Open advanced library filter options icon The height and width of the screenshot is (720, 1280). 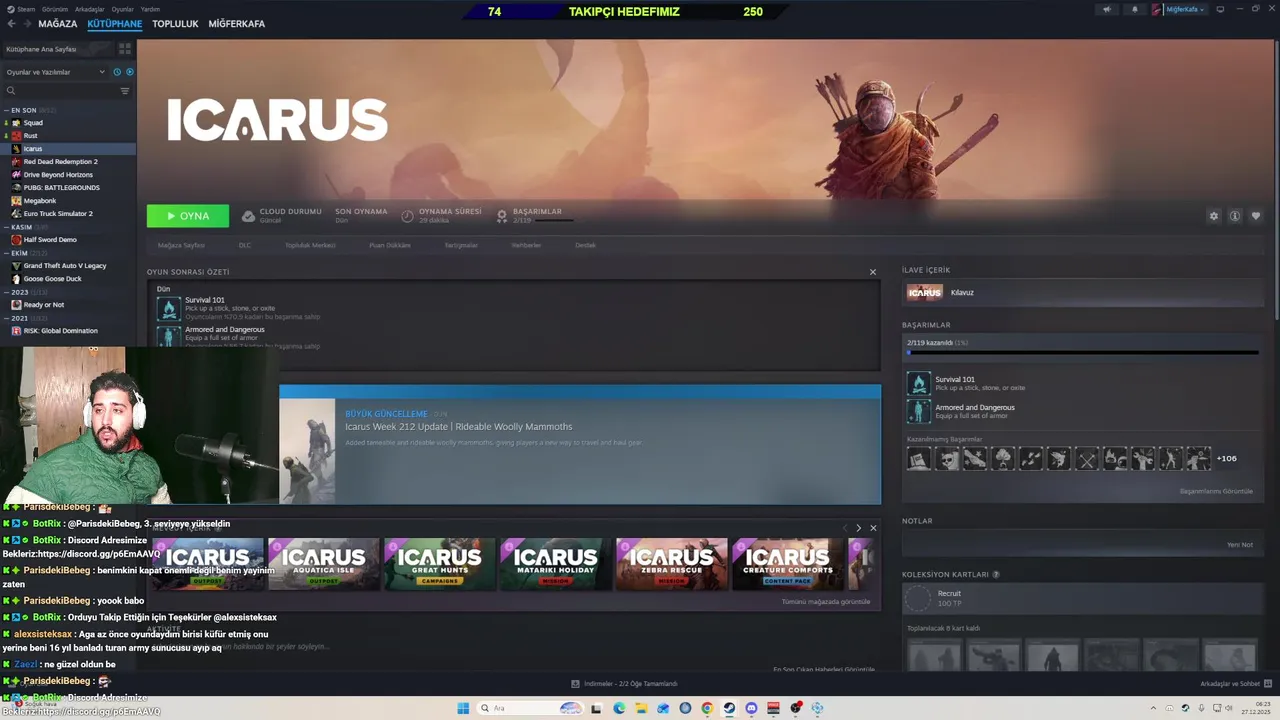pyautogui.click(x=125, y=91)
